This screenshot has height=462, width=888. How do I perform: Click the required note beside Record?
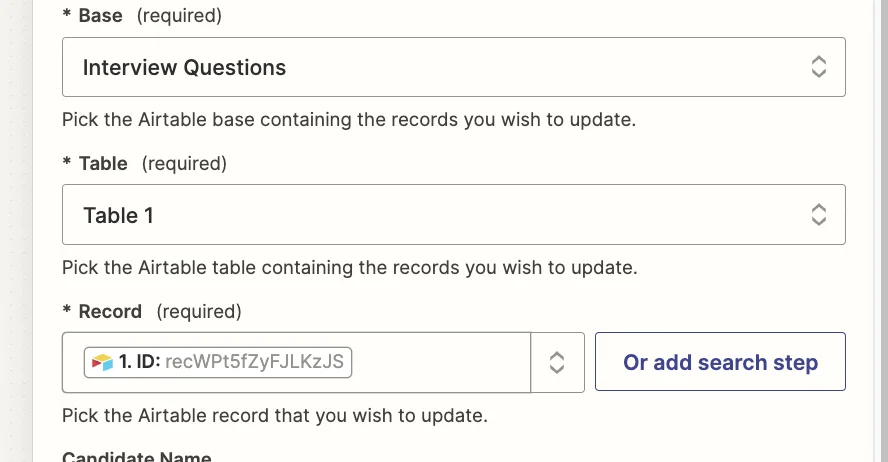199,311
